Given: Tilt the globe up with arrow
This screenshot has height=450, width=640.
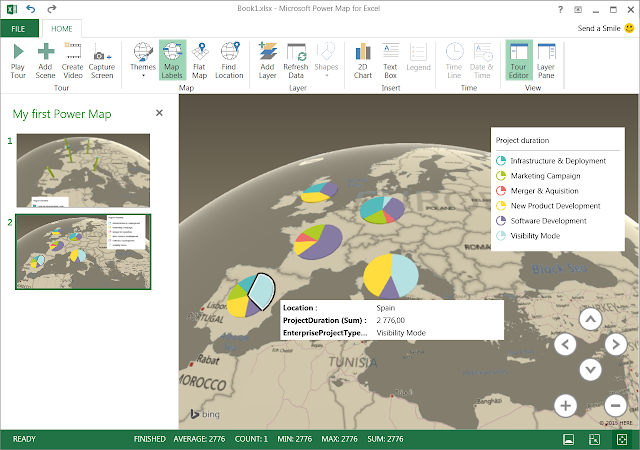Looking at the screenshot, I should tap(590, 319).
